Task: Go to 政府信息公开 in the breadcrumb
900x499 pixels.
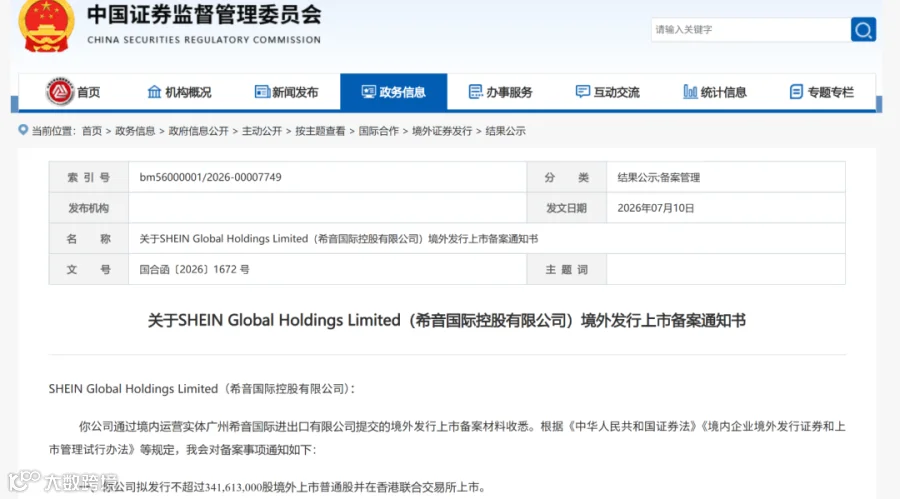Action: point(199,131)
